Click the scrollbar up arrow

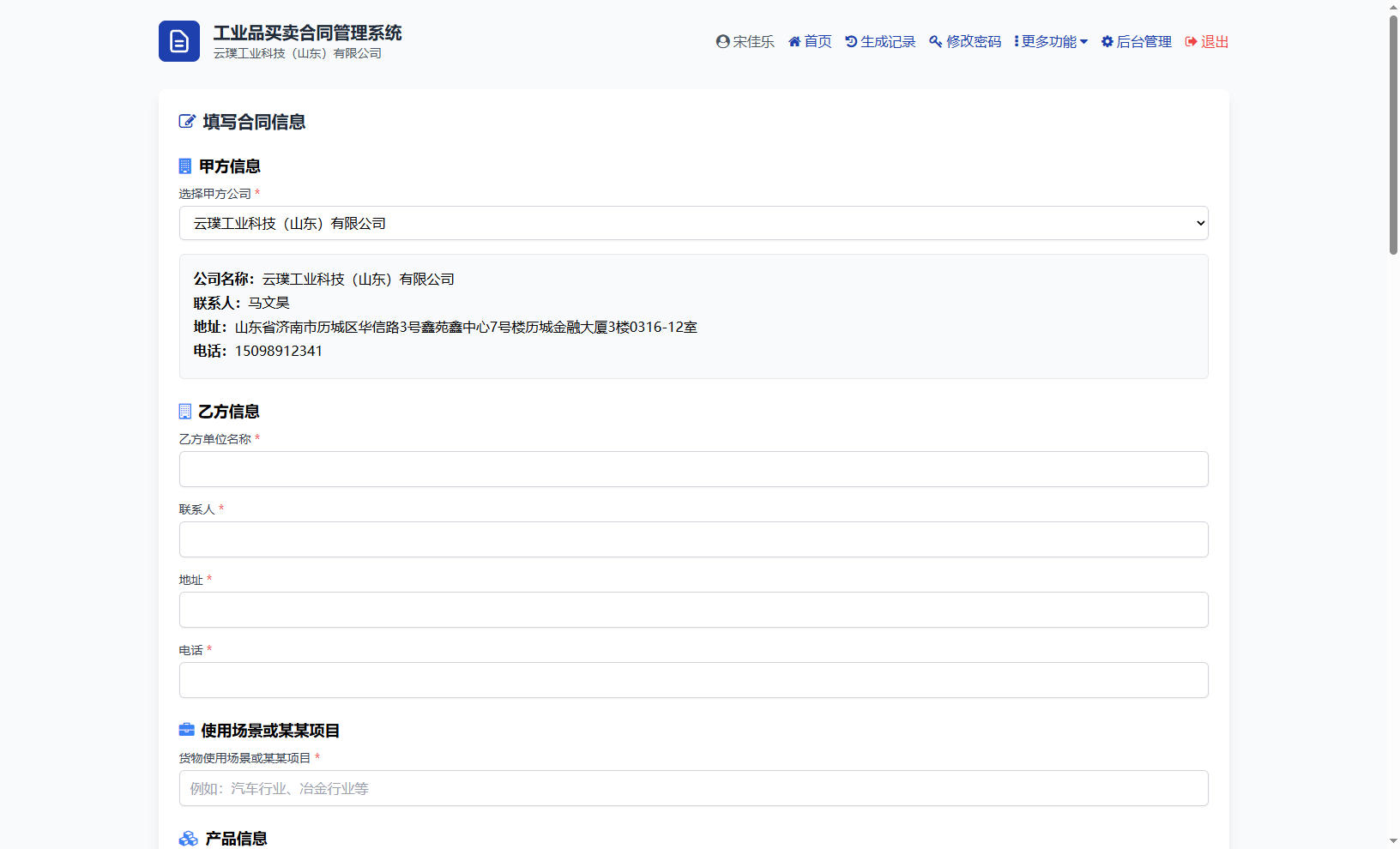(x=1393, y=7)
